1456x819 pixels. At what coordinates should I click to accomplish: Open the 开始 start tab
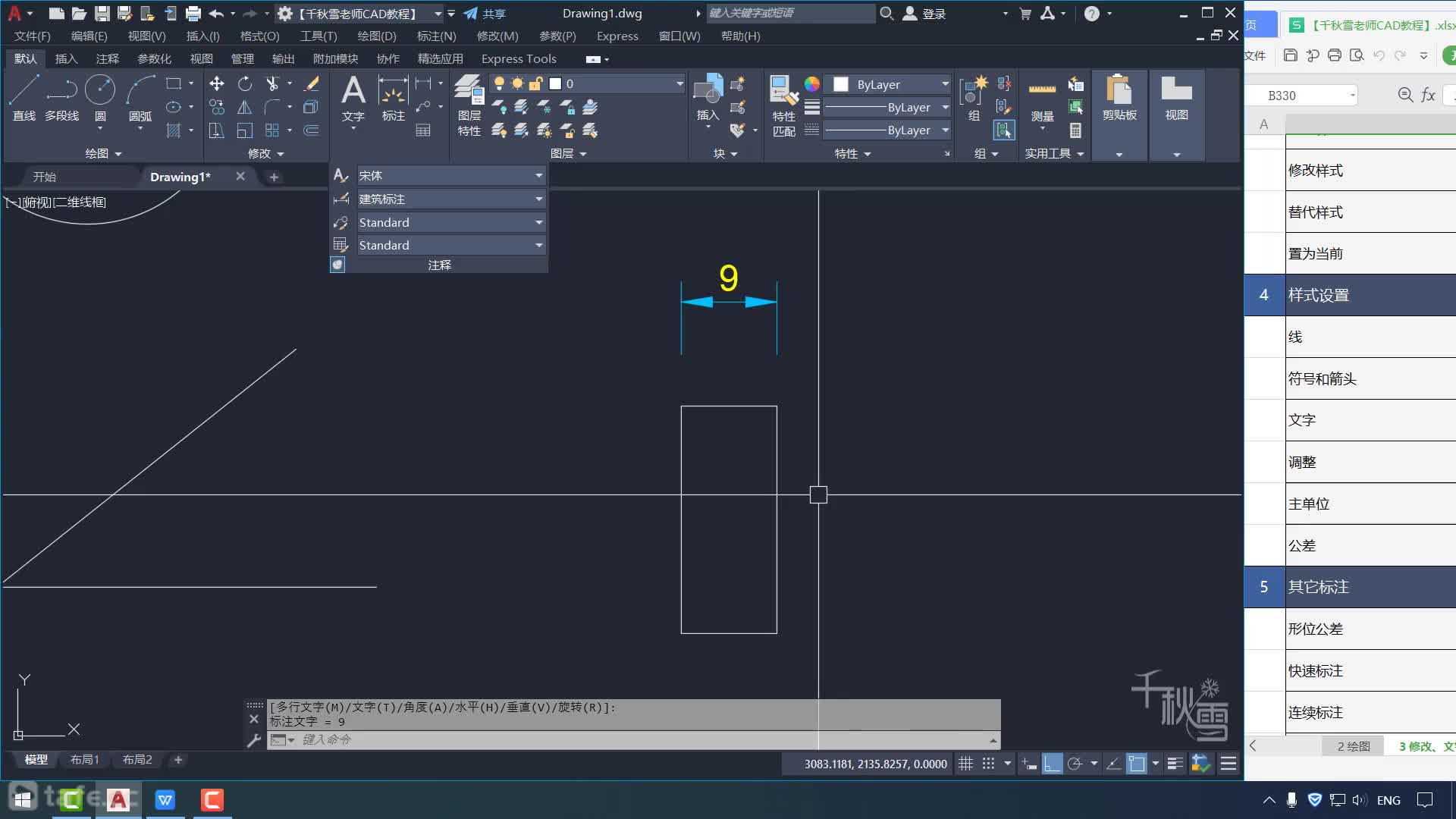[x=44, y=176]
